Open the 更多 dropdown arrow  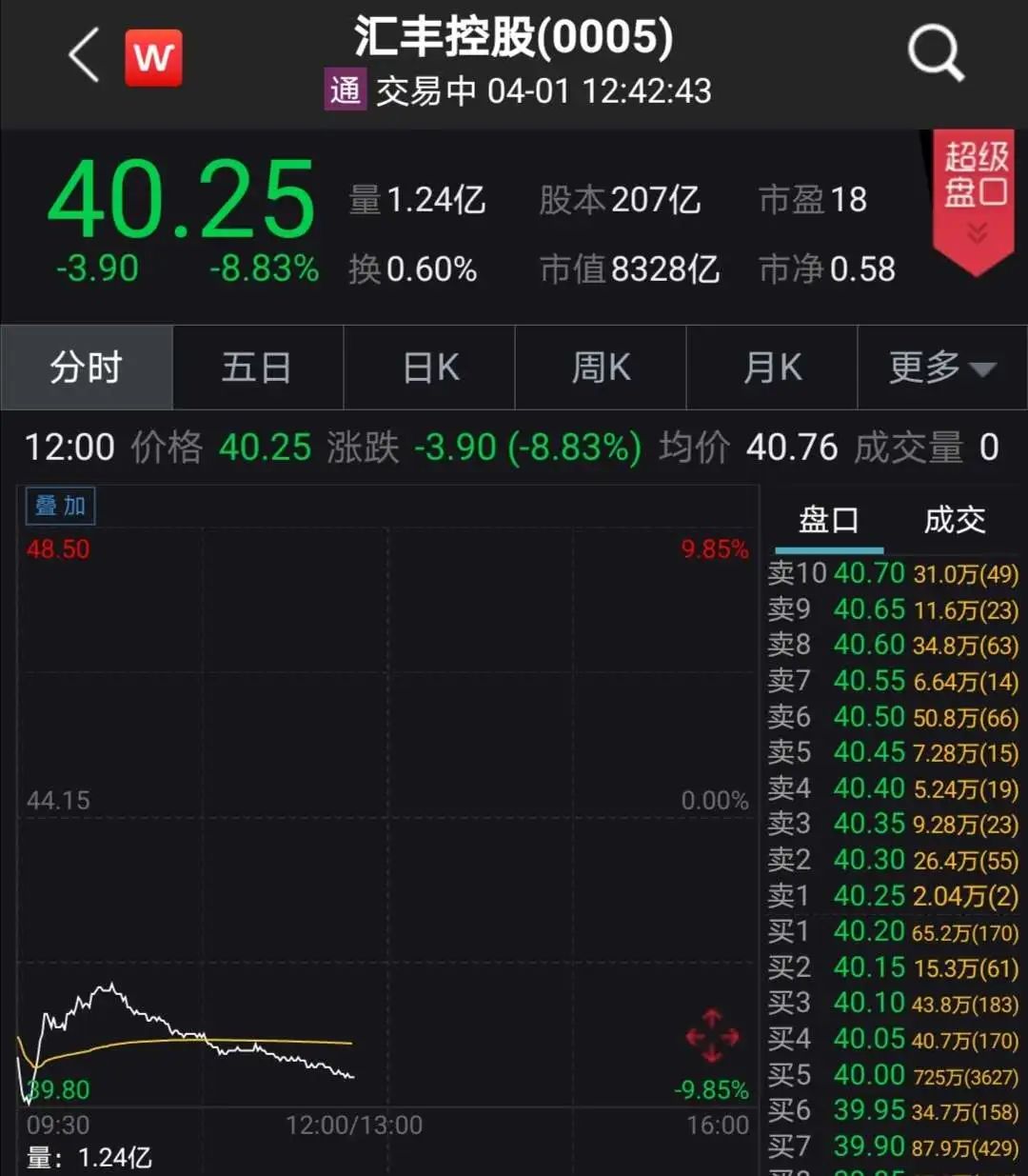pos(985,369)
